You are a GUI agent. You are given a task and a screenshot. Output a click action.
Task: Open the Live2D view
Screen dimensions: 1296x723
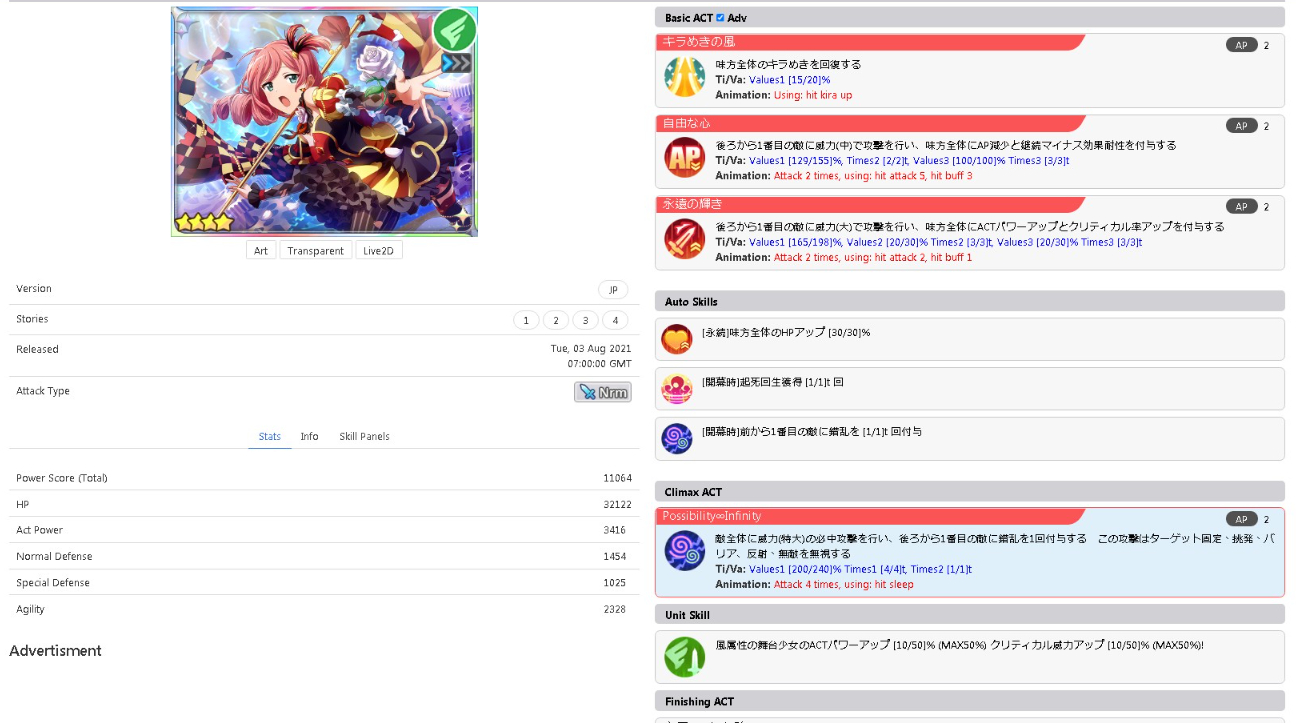pyautogui.click(x=379, y=251)
